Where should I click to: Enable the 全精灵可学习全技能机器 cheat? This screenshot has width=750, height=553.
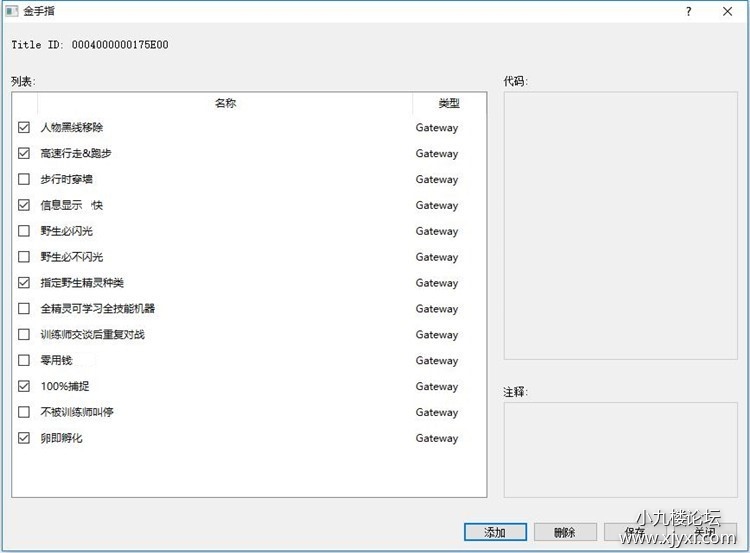tap(24, 309)
